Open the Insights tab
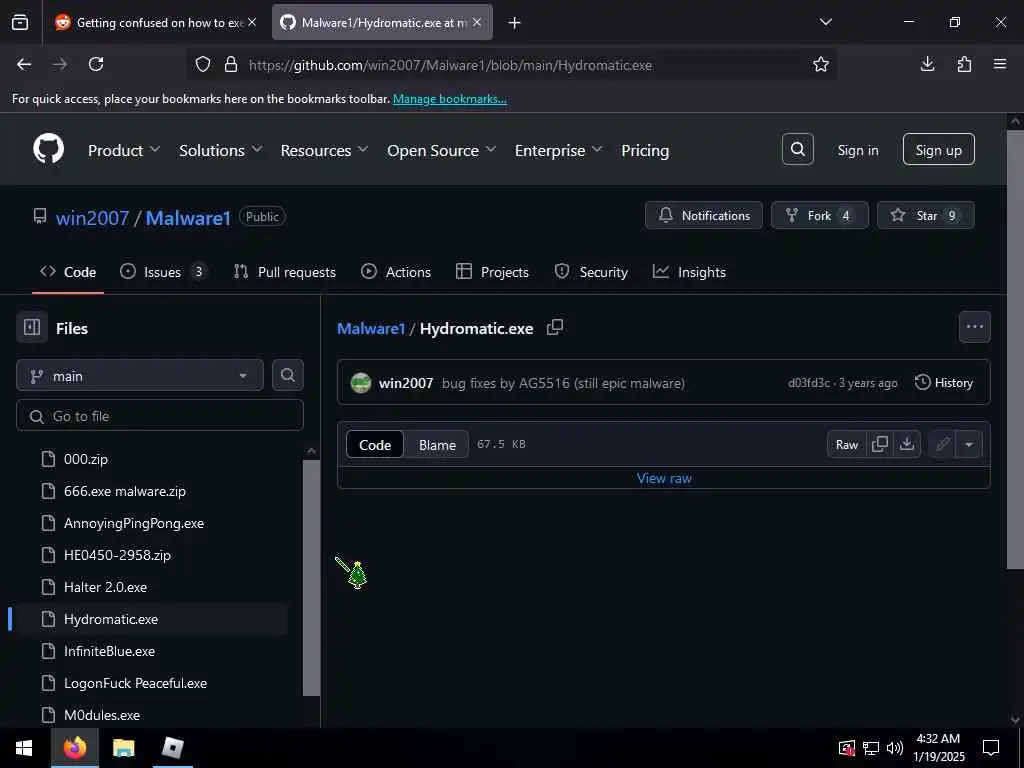The width and height of the screenshot is (1024, 768). click(x=689, y=272)
